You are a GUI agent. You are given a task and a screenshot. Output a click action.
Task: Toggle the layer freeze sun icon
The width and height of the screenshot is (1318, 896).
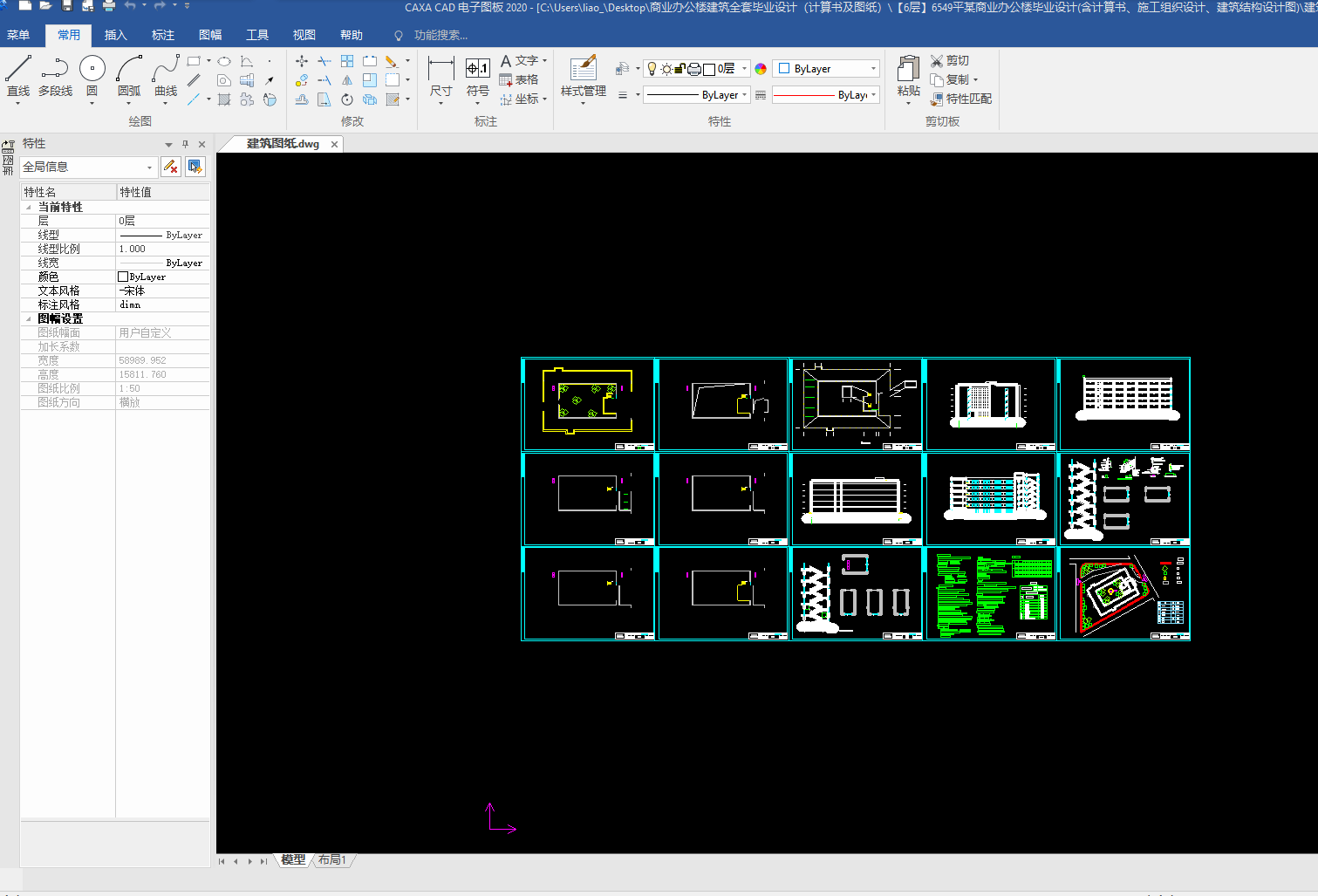(x=666, y=69)
